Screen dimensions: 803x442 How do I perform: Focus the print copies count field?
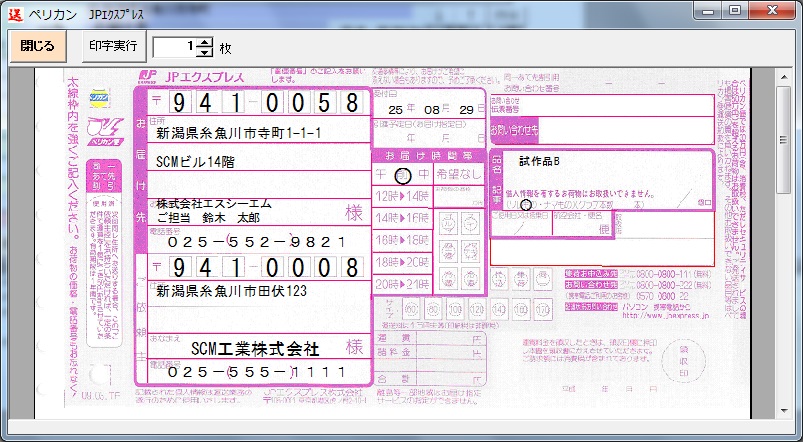175,47
